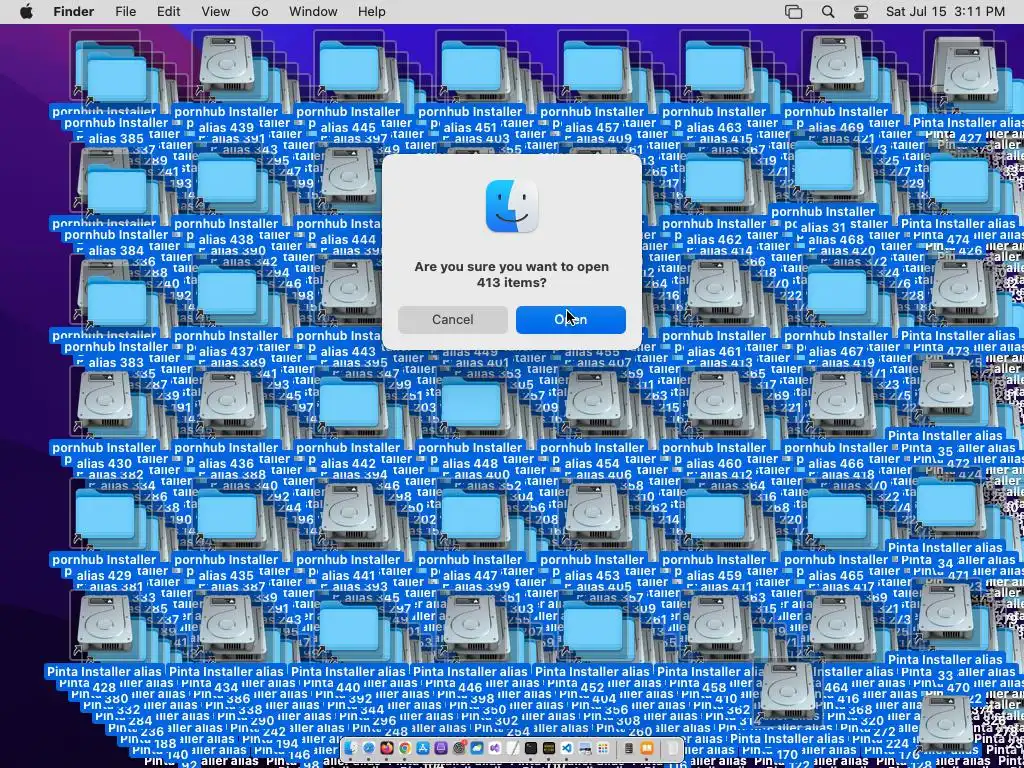
Task: Select the Installer alias 453 disk icon
Action: pos(593,513)
